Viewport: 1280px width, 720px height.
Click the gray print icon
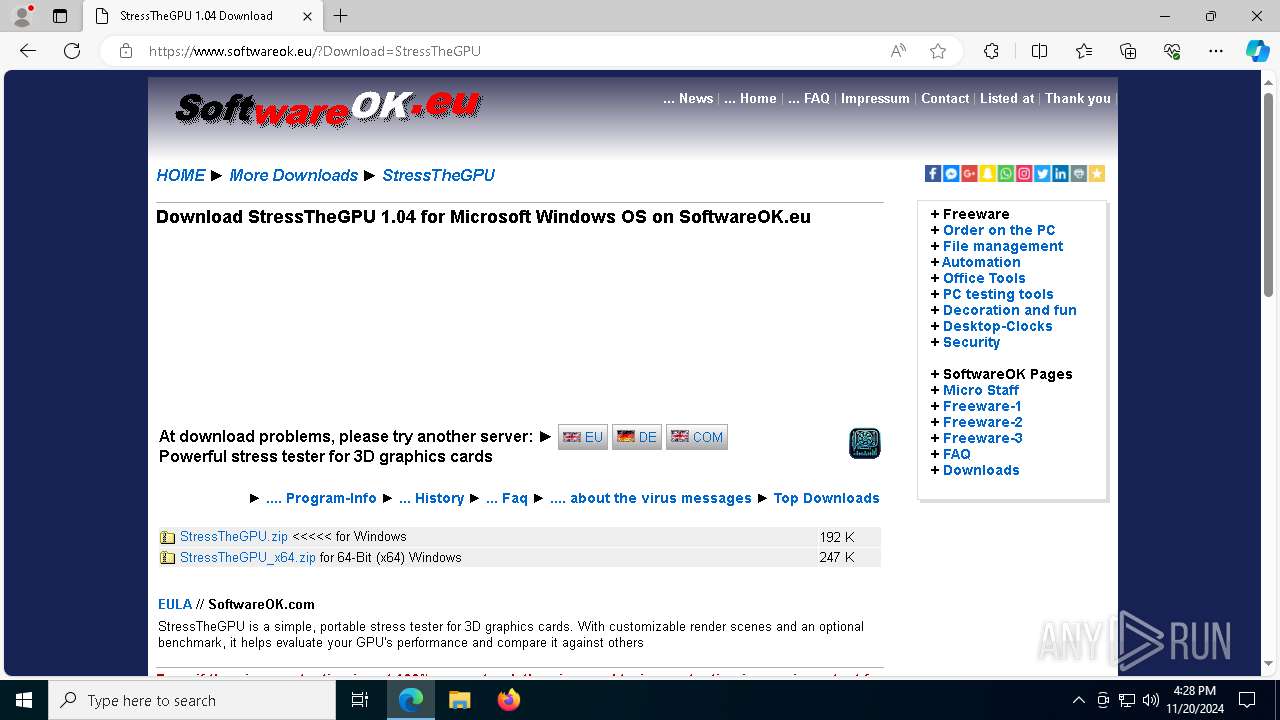(1078, 174)
